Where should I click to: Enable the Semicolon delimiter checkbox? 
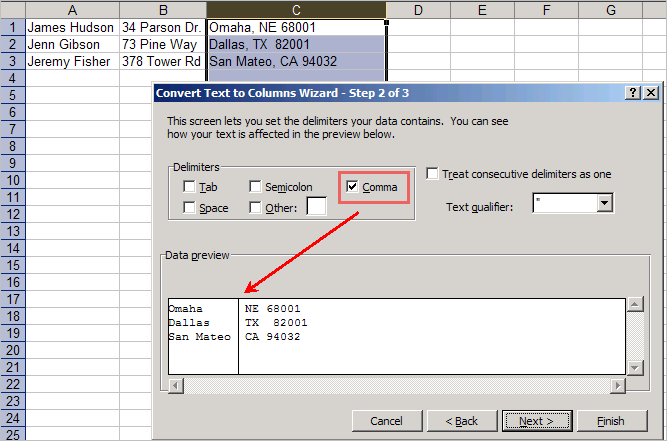[x=256, y=187]
